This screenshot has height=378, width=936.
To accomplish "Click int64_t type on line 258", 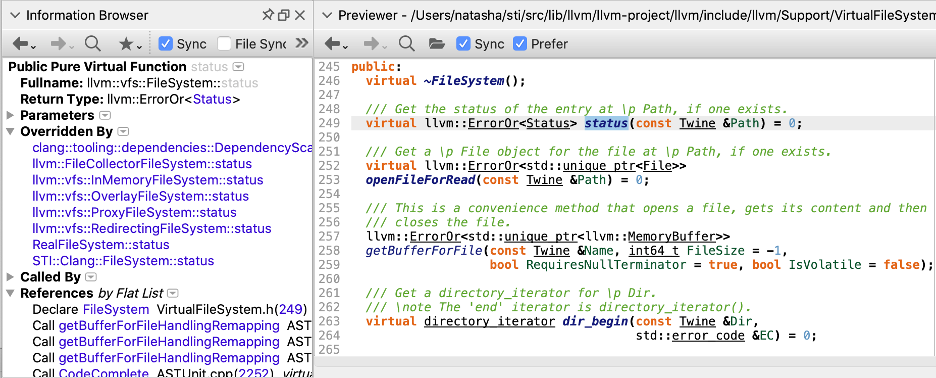I will click(x=654, y=250).
